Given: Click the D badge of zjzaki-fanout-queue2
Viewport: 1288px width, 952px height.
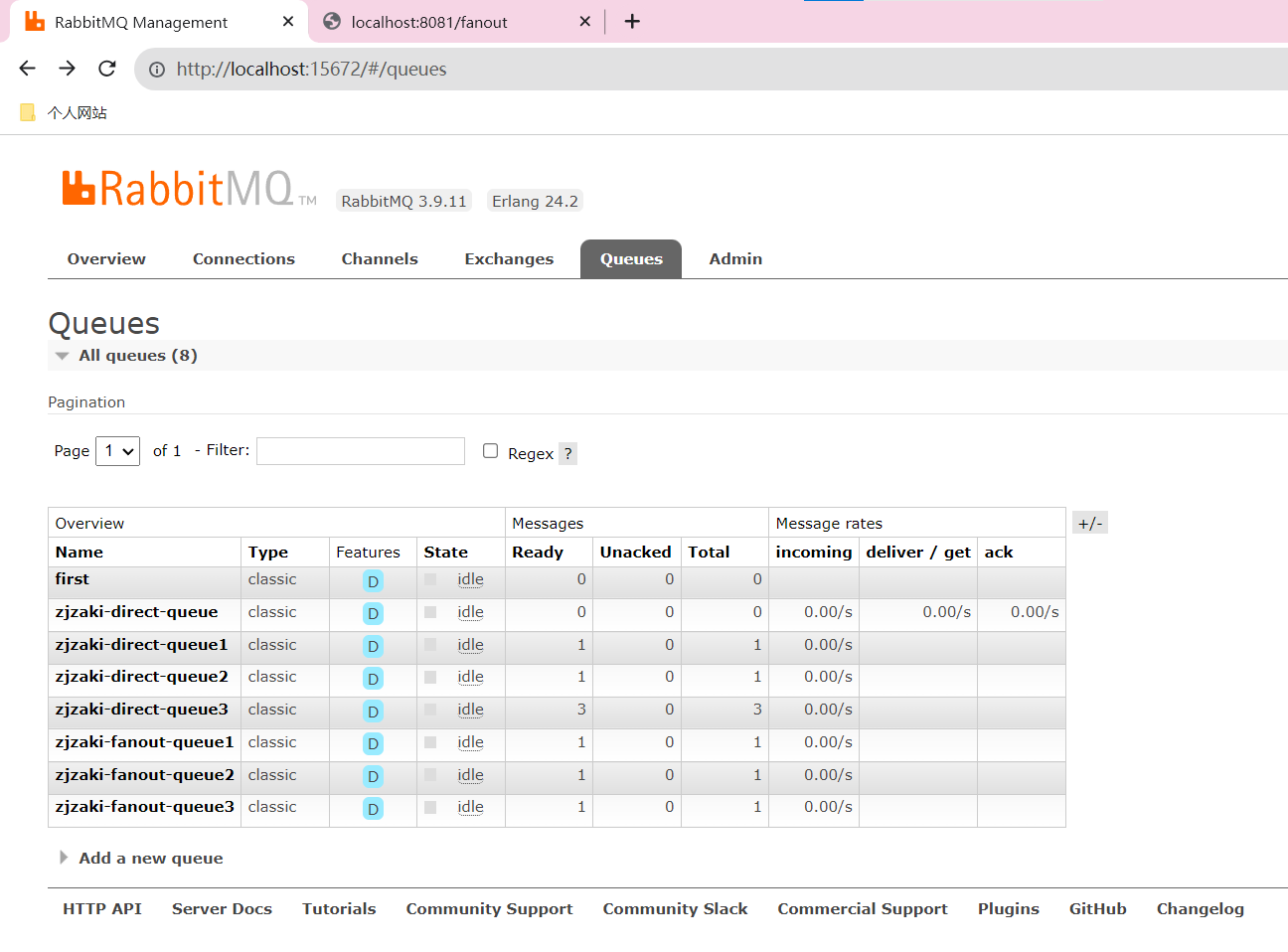Looking at the screenshot, I should pos(373,777).
